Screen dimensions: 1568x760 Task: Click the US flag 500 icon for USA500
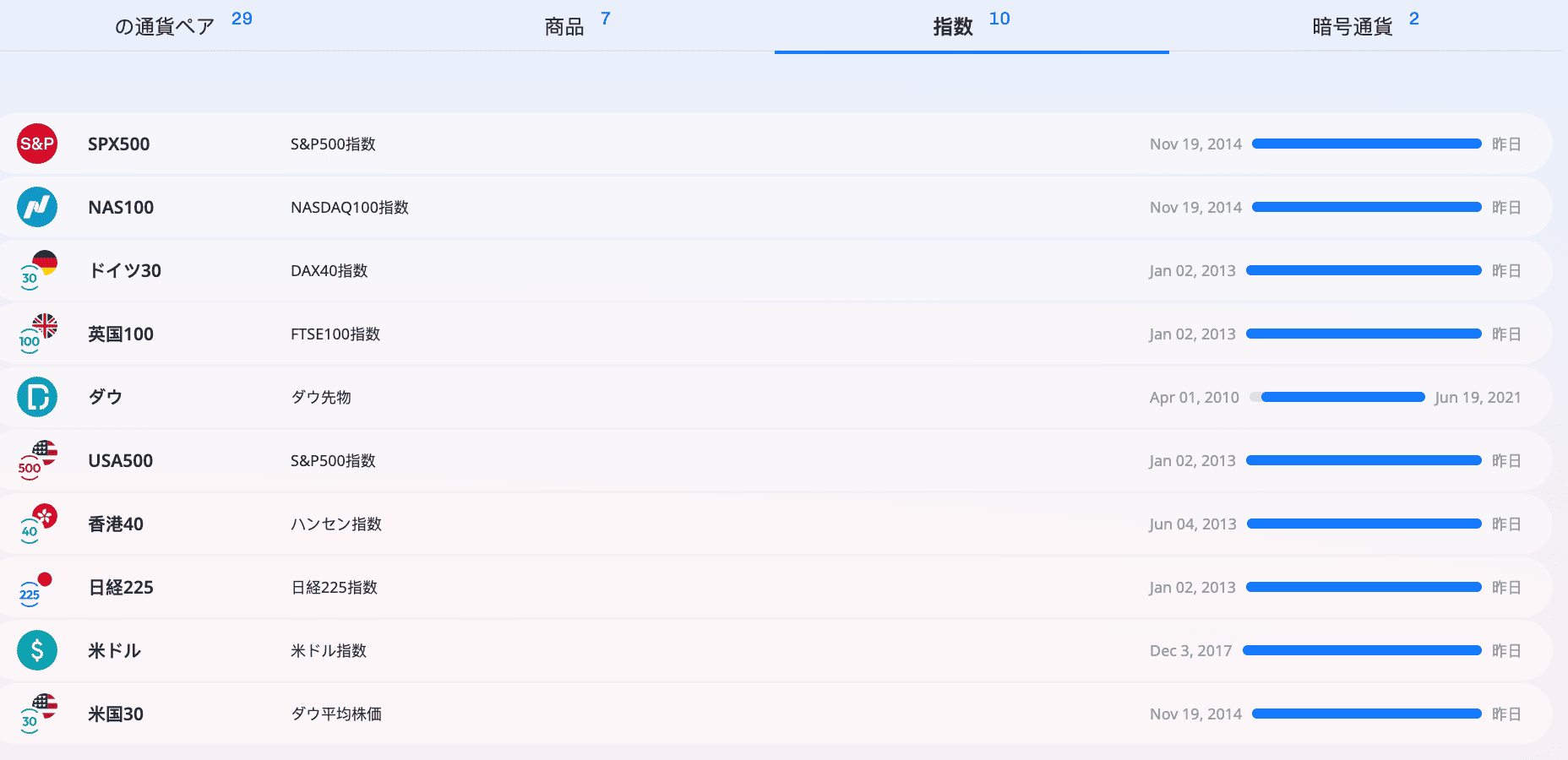pos(37,460)
